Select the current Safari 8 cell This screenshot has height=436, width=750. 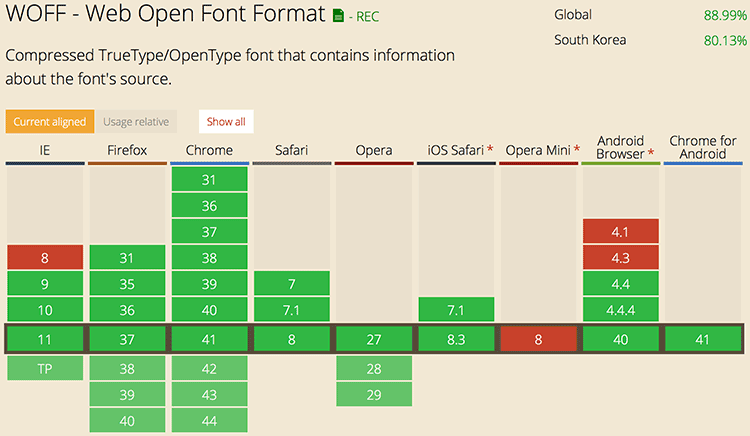pos(292,339)
